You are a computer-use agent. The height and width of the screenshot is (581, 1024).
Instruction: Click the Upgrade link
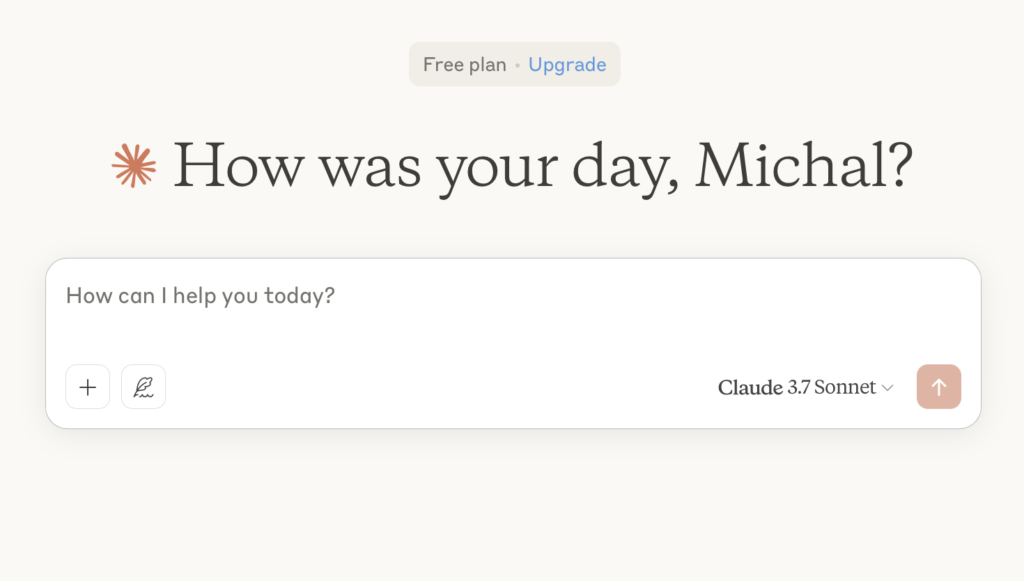point(567,65)
